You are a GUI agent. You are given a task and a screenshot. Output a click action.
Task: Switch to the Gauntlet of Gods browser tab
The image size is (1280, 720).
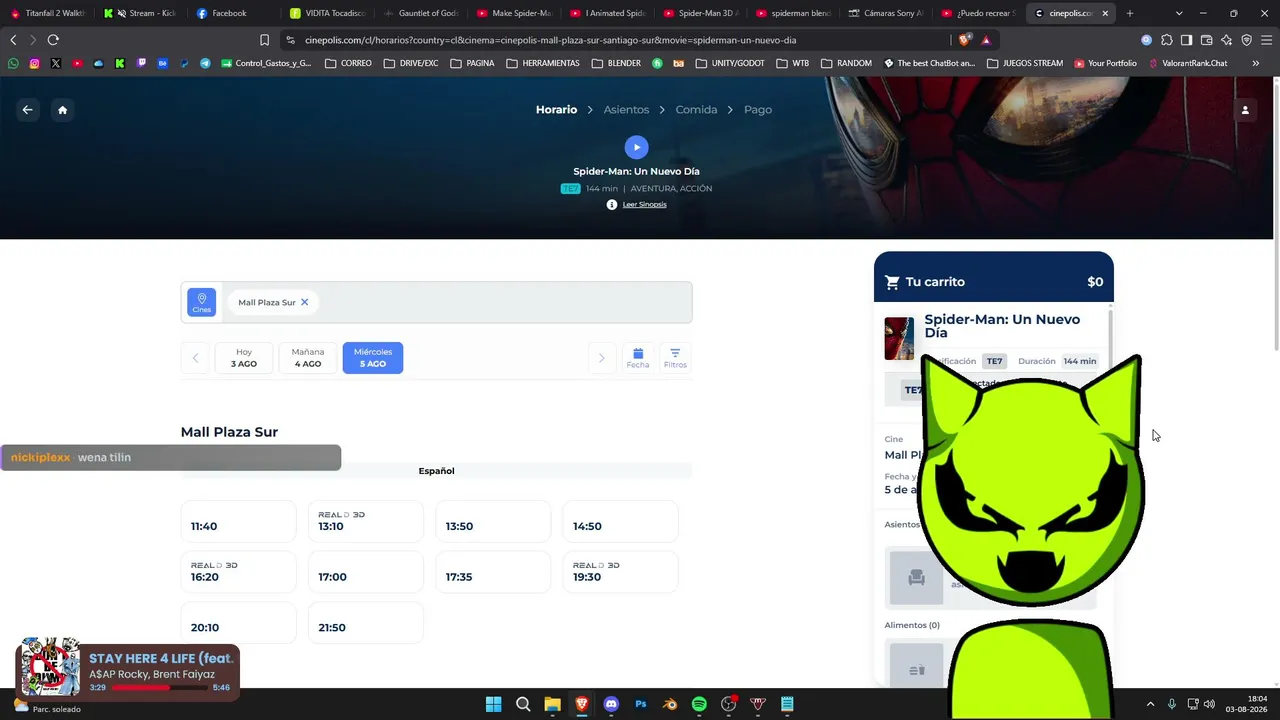pos(423,13)
